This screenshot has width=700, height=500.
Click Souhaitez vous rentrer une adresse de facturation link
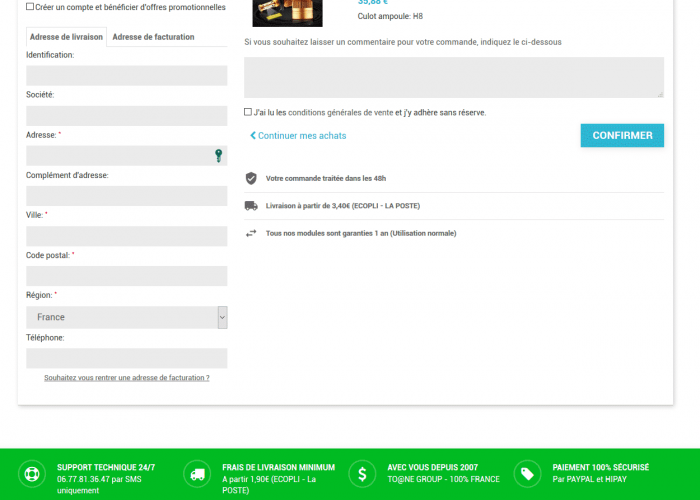[127, 378]
